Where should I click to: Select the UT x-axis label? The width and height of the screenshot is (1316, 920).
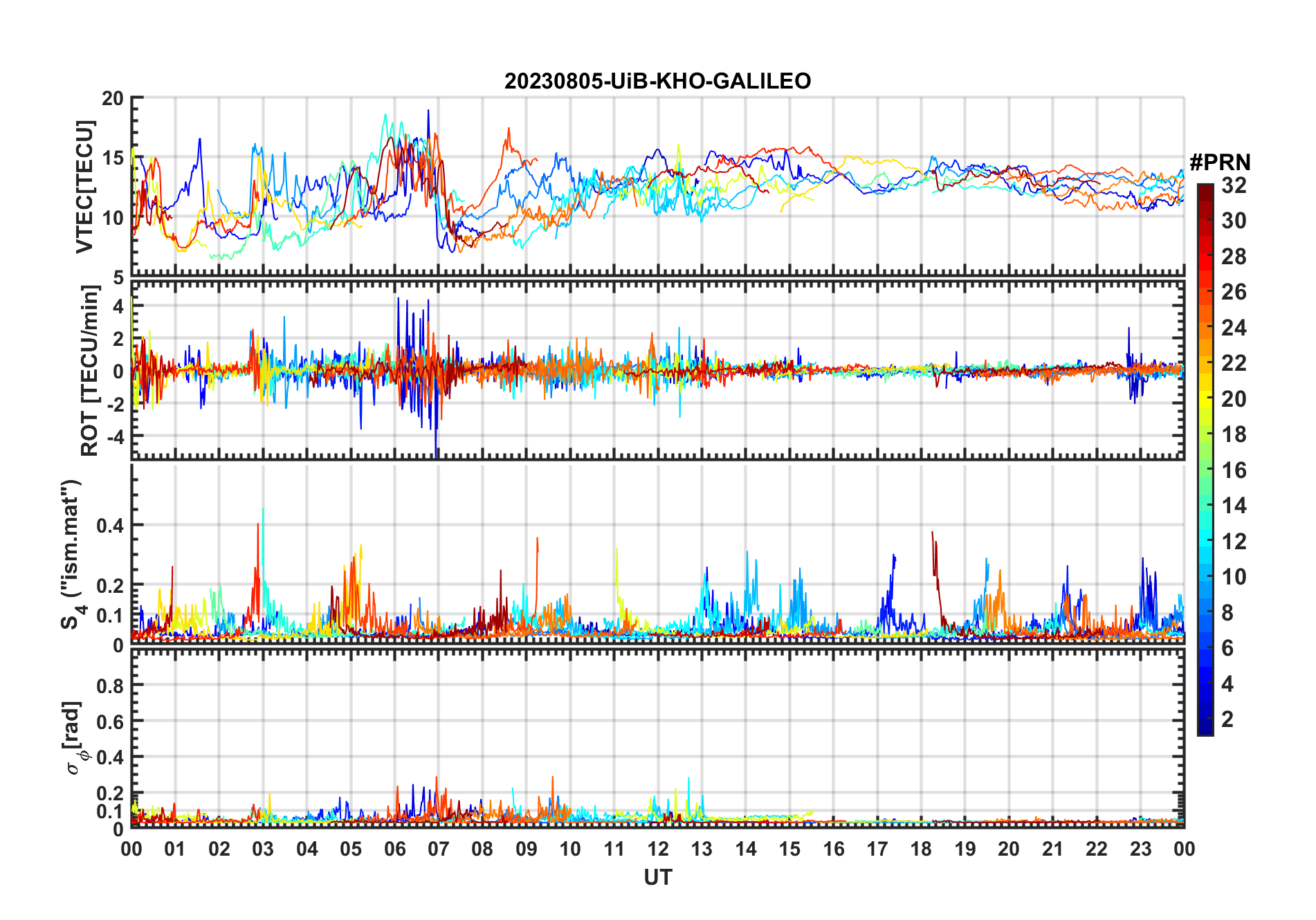tap(657, 878)
